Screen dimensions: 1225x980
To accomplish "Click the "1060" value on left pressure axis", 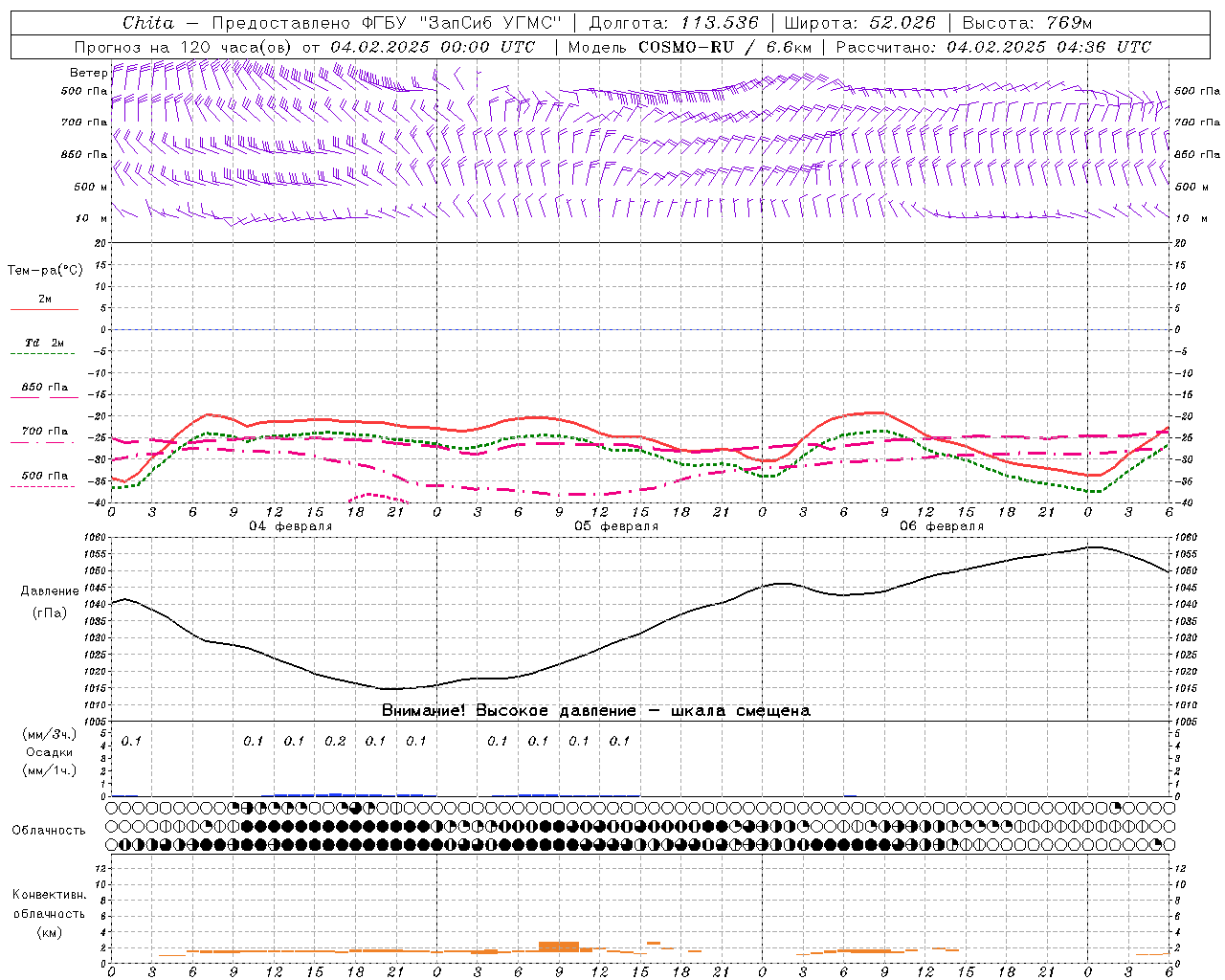I will (x=96, y=538).
